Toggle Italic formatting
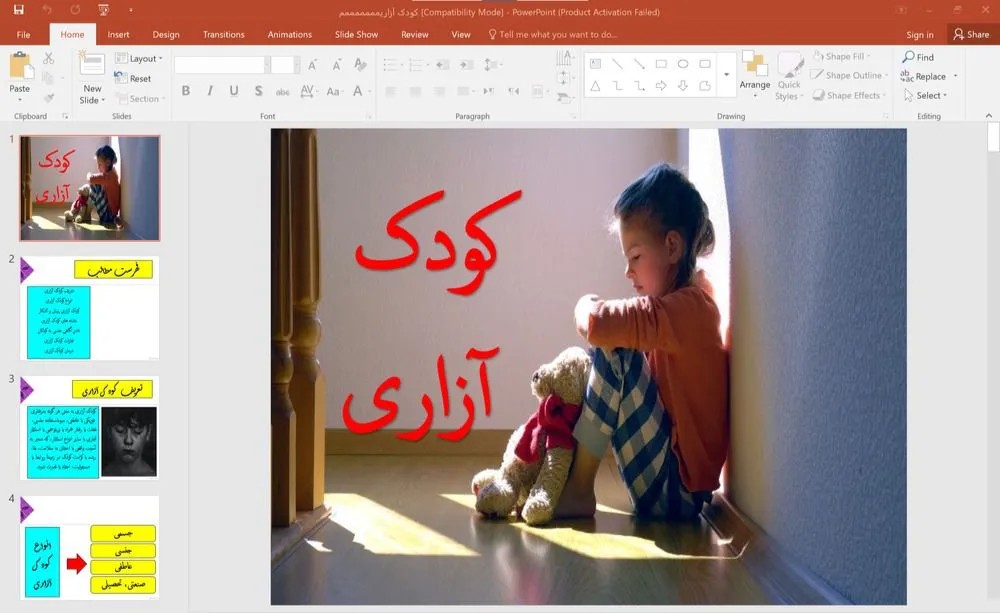The height and width of the screenshot is (613, 1000). click(x=210, y=91)
